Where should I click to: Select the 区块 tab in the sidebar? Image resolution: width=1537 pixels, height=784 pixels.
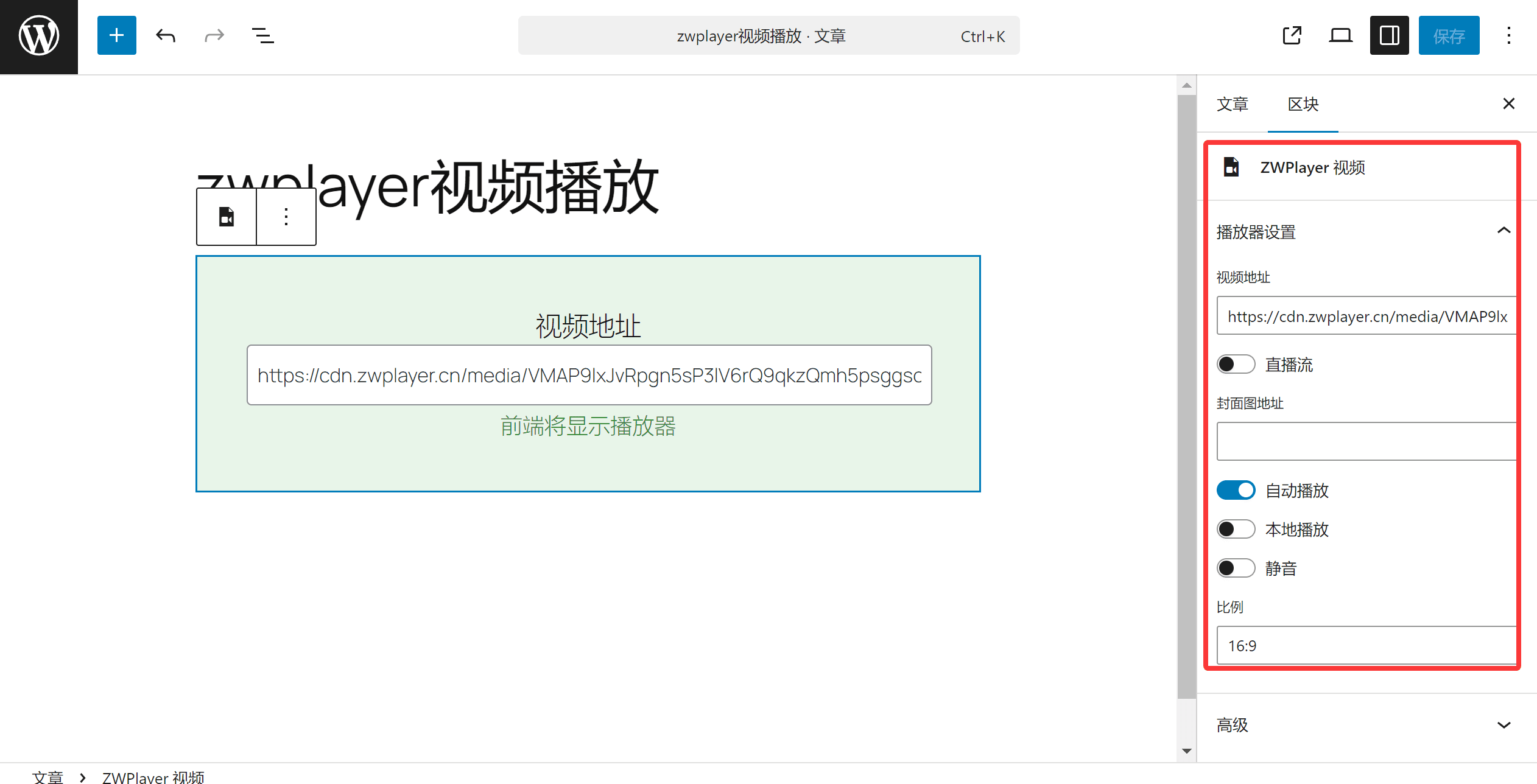[1303, 104]
